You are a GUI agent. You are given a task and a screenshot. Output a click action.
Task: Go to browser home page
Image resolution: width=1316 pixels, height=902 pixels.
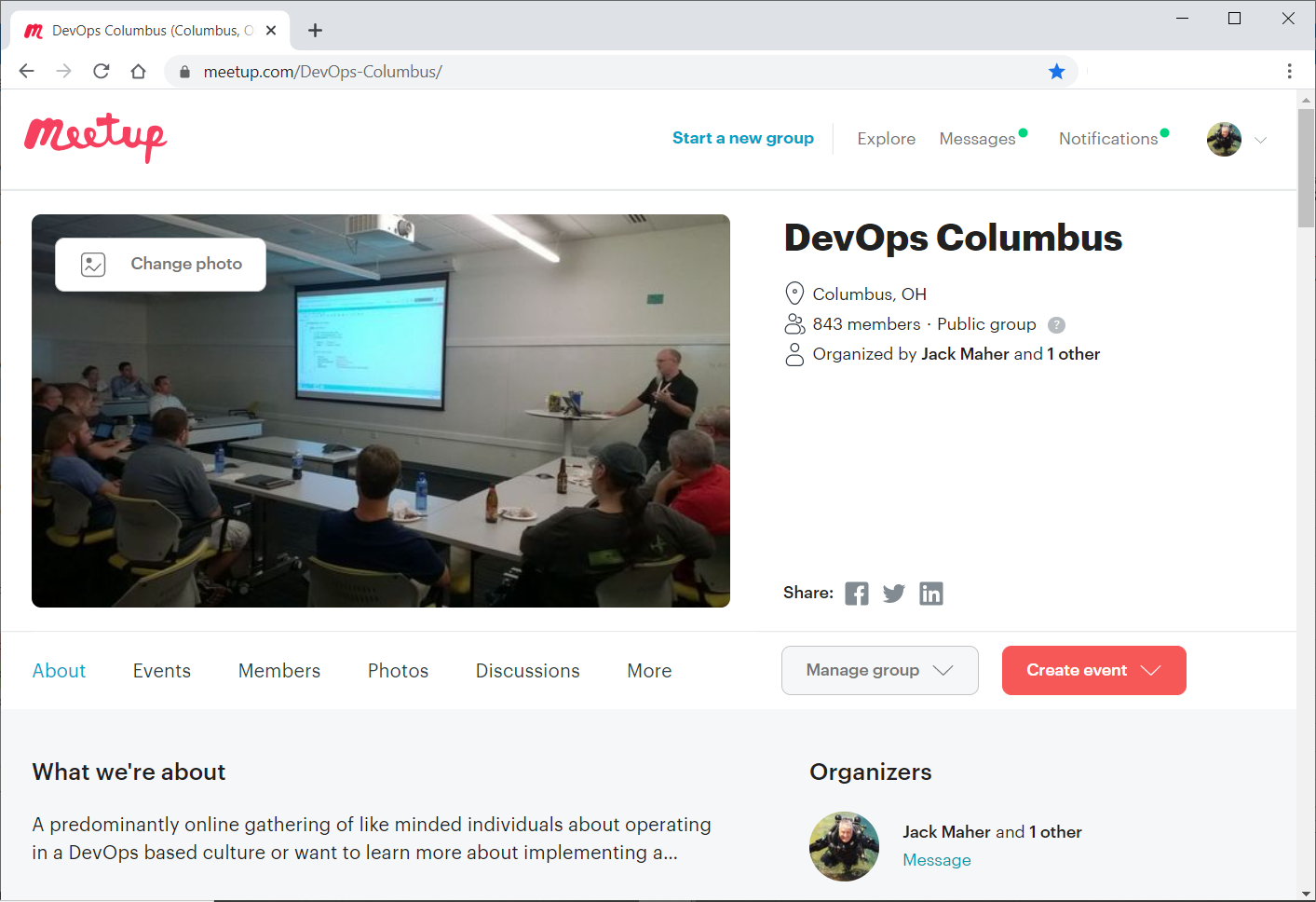click(x=139, y=72)
